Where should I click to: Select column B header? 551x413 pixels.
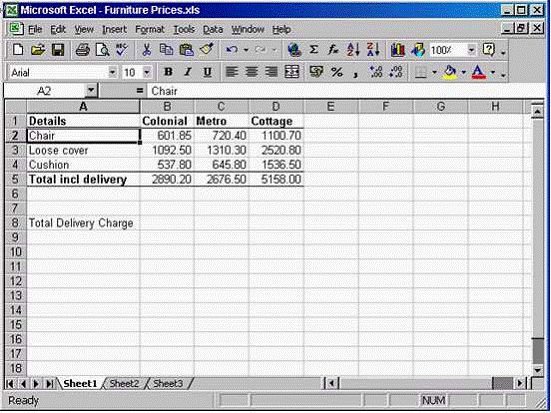coord(167,107)
